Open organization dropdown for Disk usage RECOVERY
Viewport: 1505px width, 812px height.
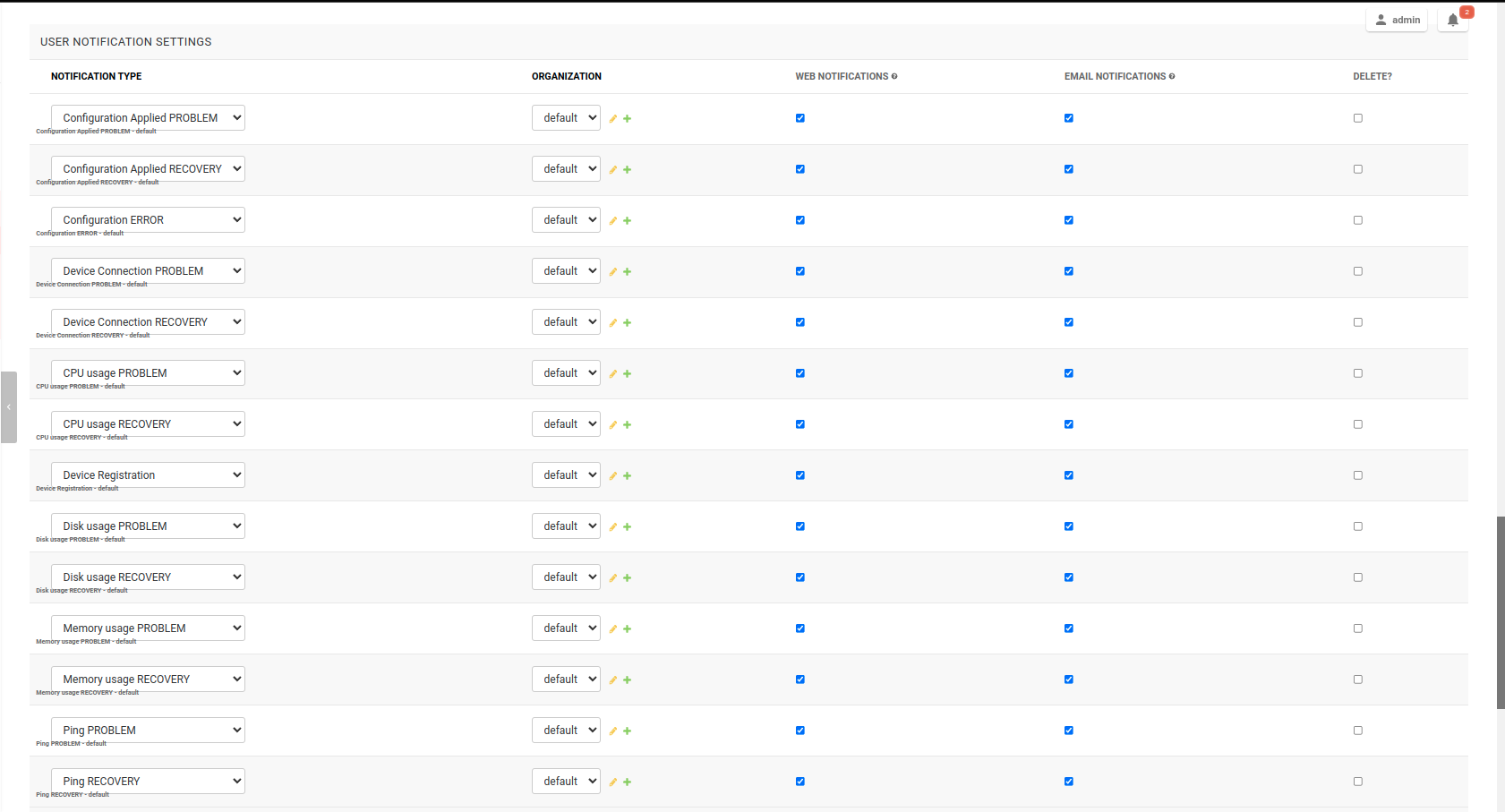coord(566,577)
